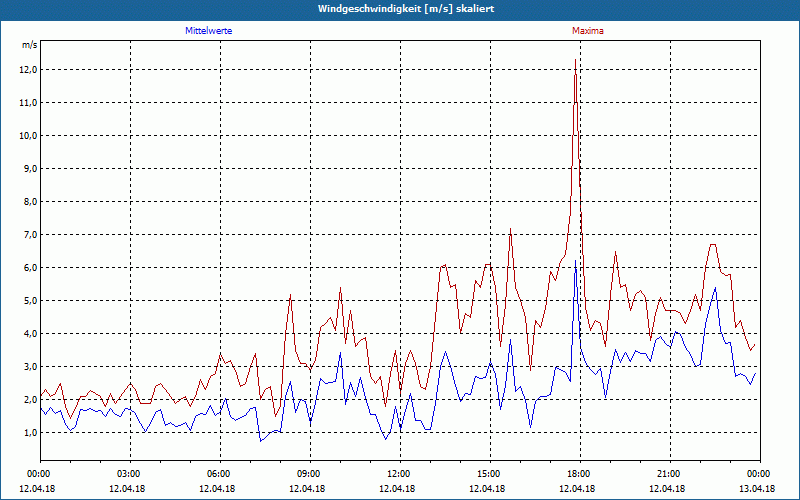Click the x-axis time label '15:00'
Image resolution: width=800 pixels, height=500 pixels.
tap(490, 474)
